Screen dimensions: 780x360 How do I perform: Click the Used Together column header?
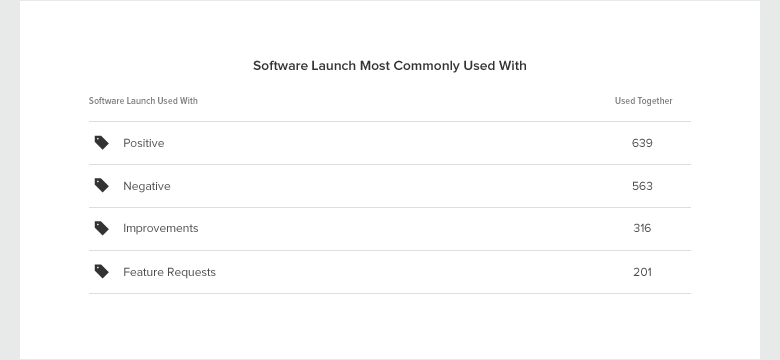[644, 101]
